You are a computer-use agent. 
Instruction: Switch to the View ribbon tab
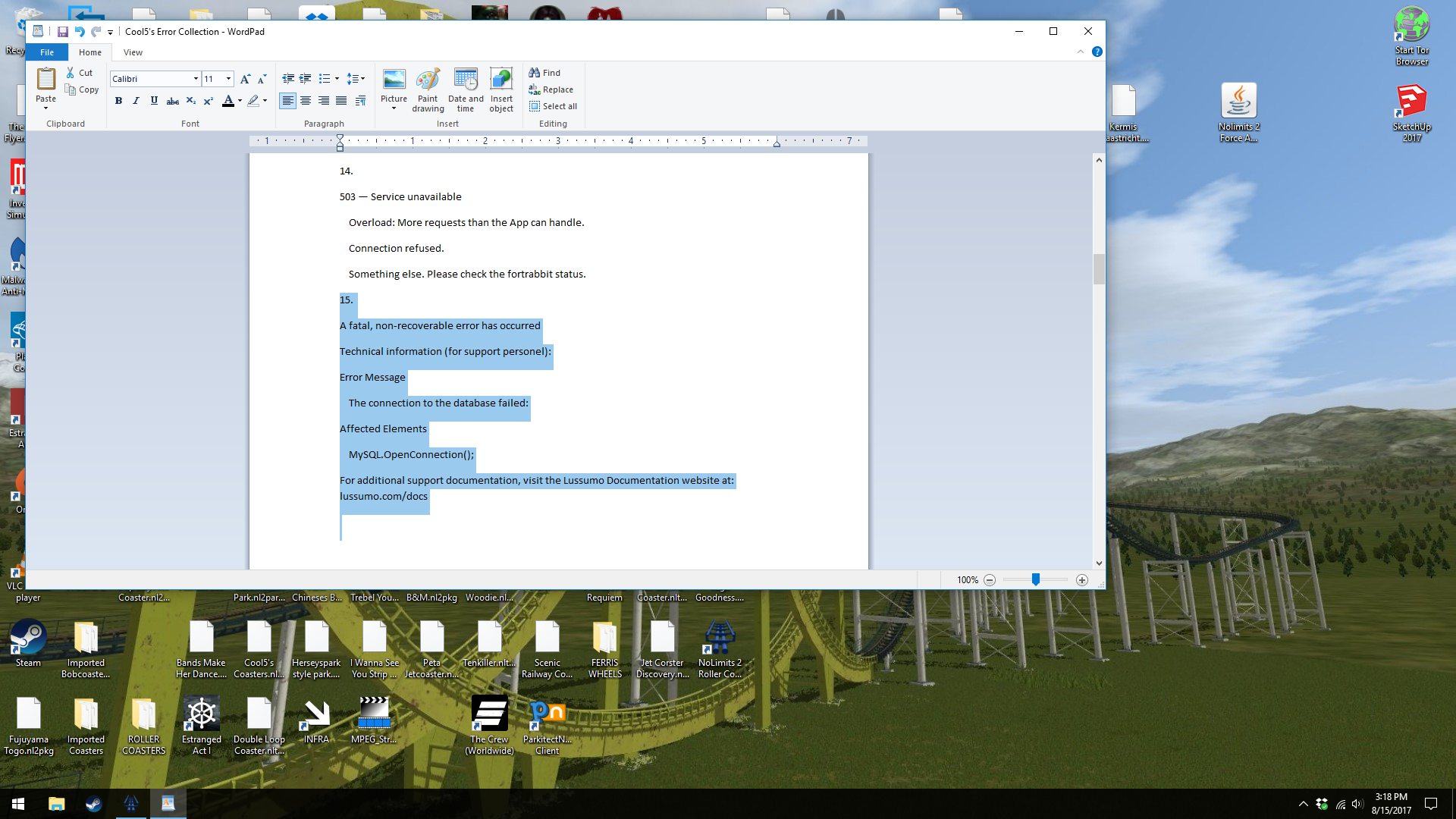pyautogui.click(x=133, y=52)
